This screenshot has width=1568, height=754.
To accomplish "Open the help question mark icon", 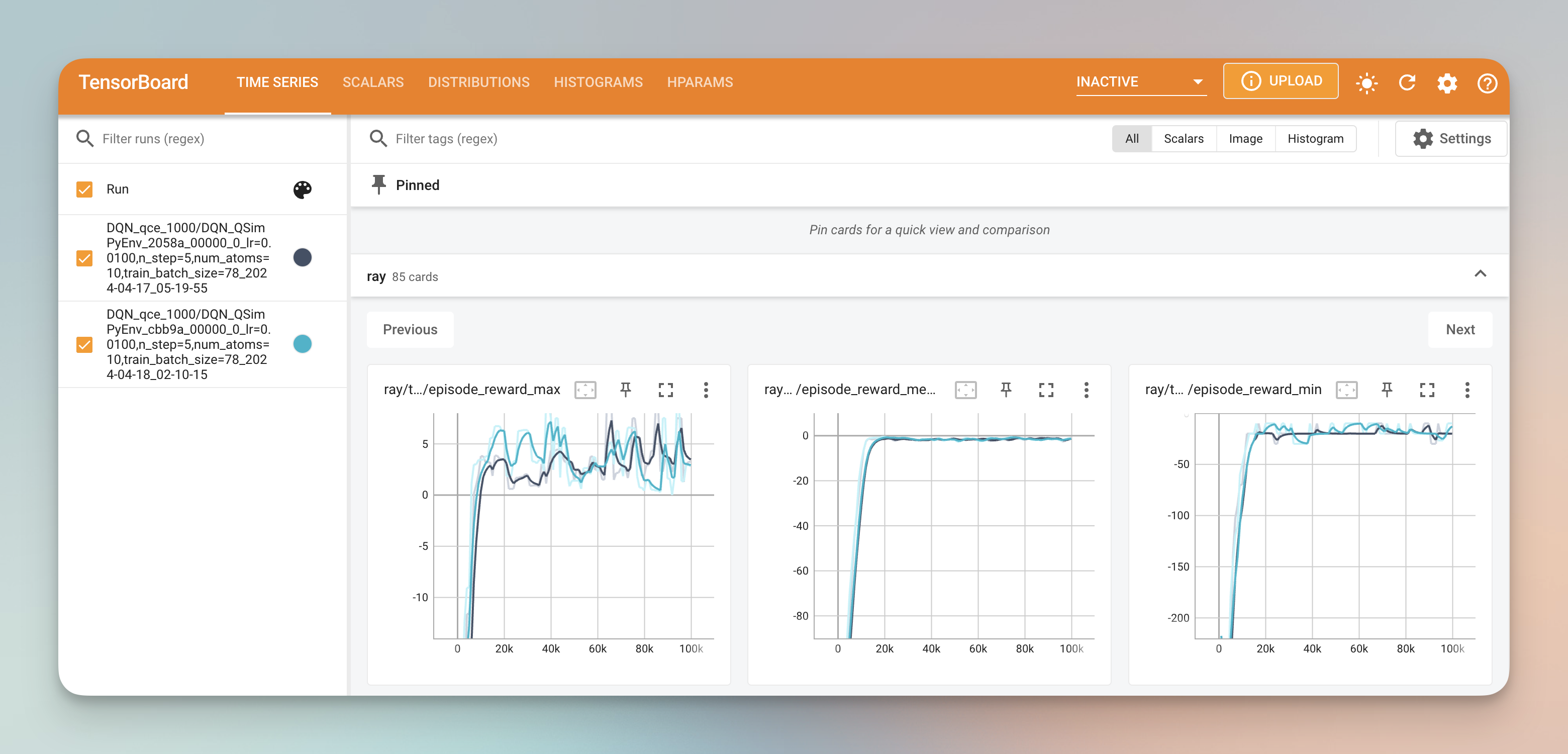I will tap(1487, 82).
